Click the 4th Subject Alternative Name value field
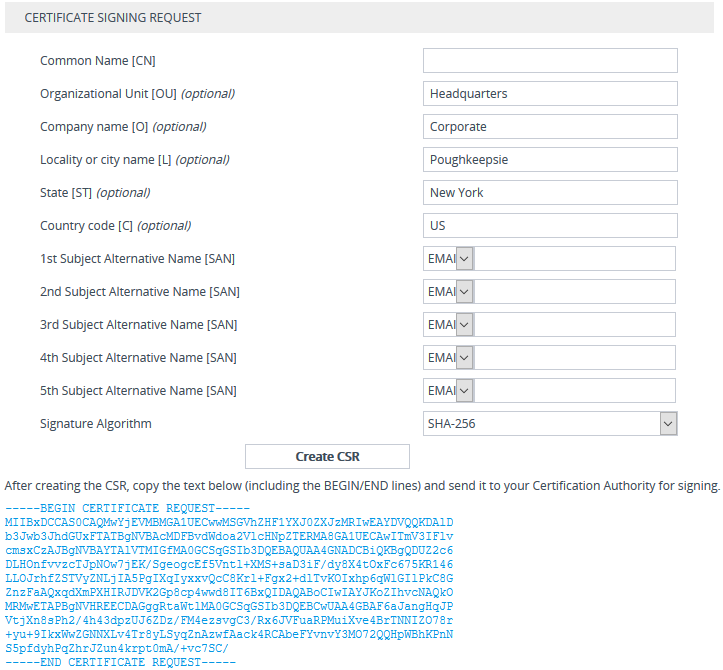Screen dimensions: 723x670 [x=575, y=358]
